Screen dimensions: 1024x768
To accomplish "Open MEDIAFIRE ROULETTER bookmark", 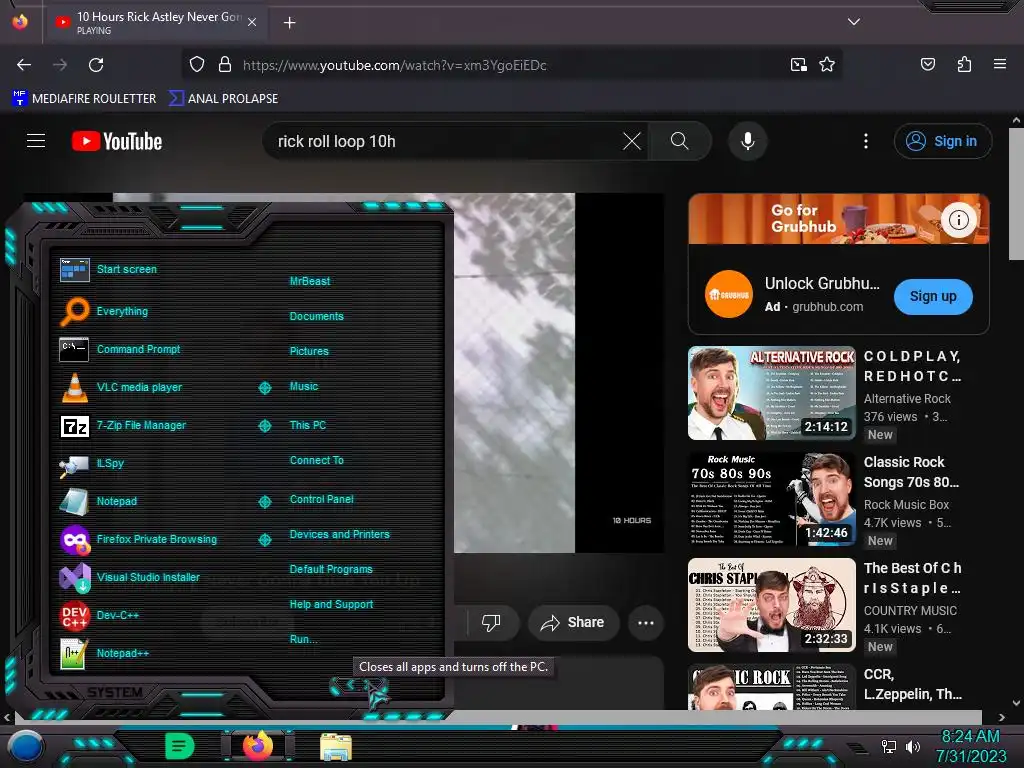I will tap(84, 98).
